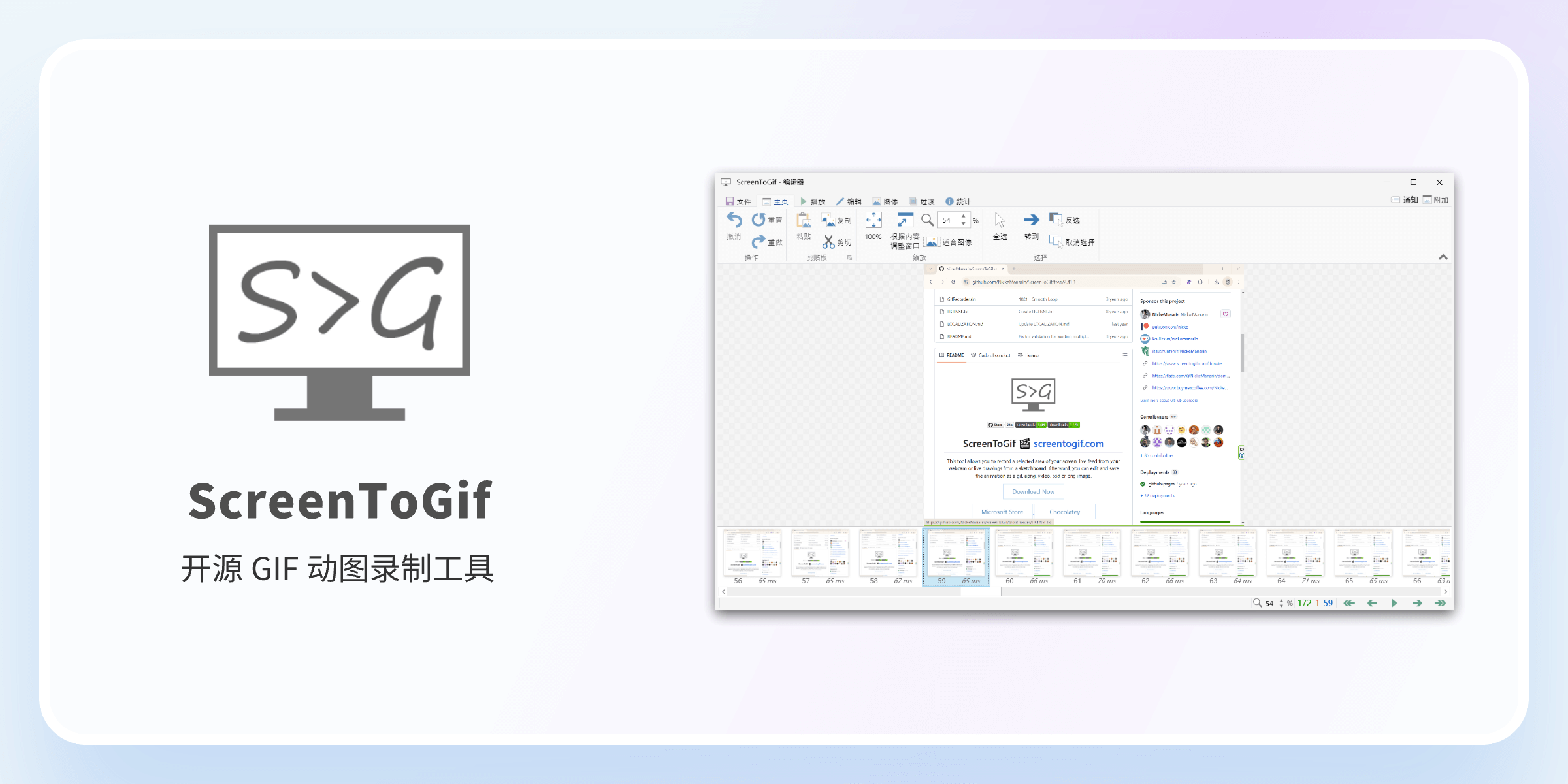Viewport: 1568px width, 784px height.
Task: Select frame 62 thumbnail
Action: point(1160,557)
